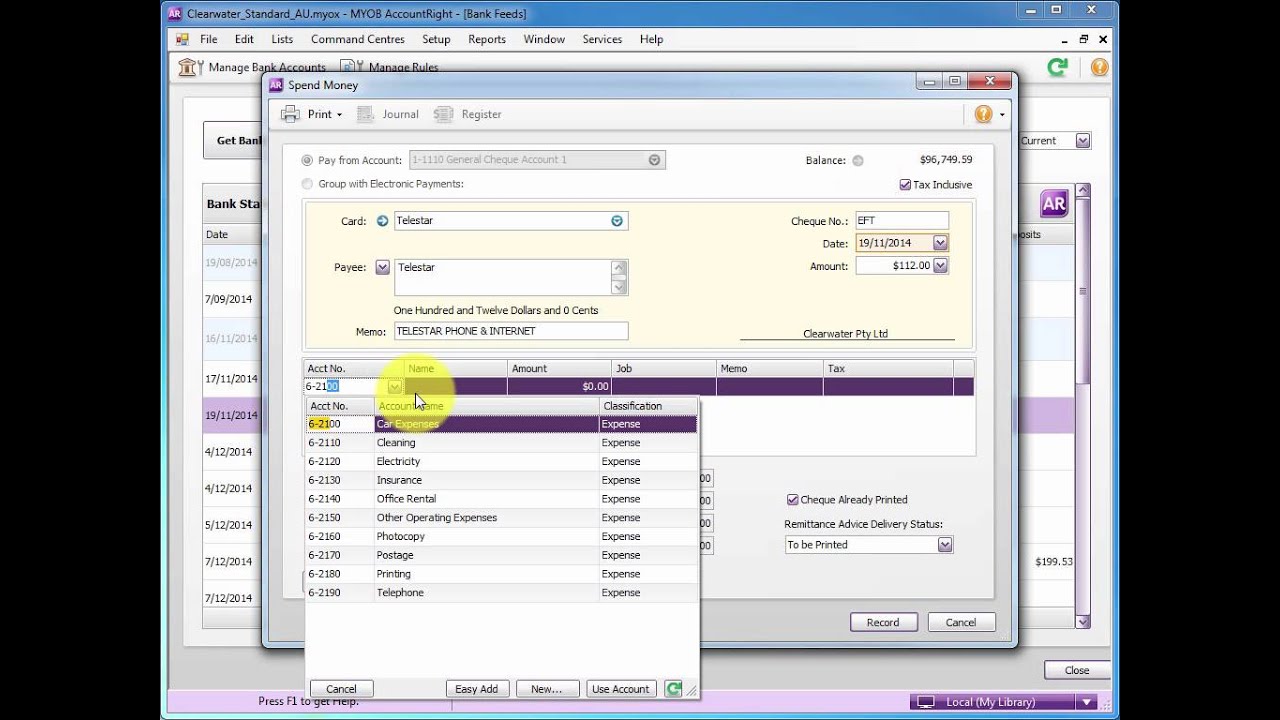Select account 6-2140 Office Rental
Viewport: 1280px width, 720px height.
[502, 499]
